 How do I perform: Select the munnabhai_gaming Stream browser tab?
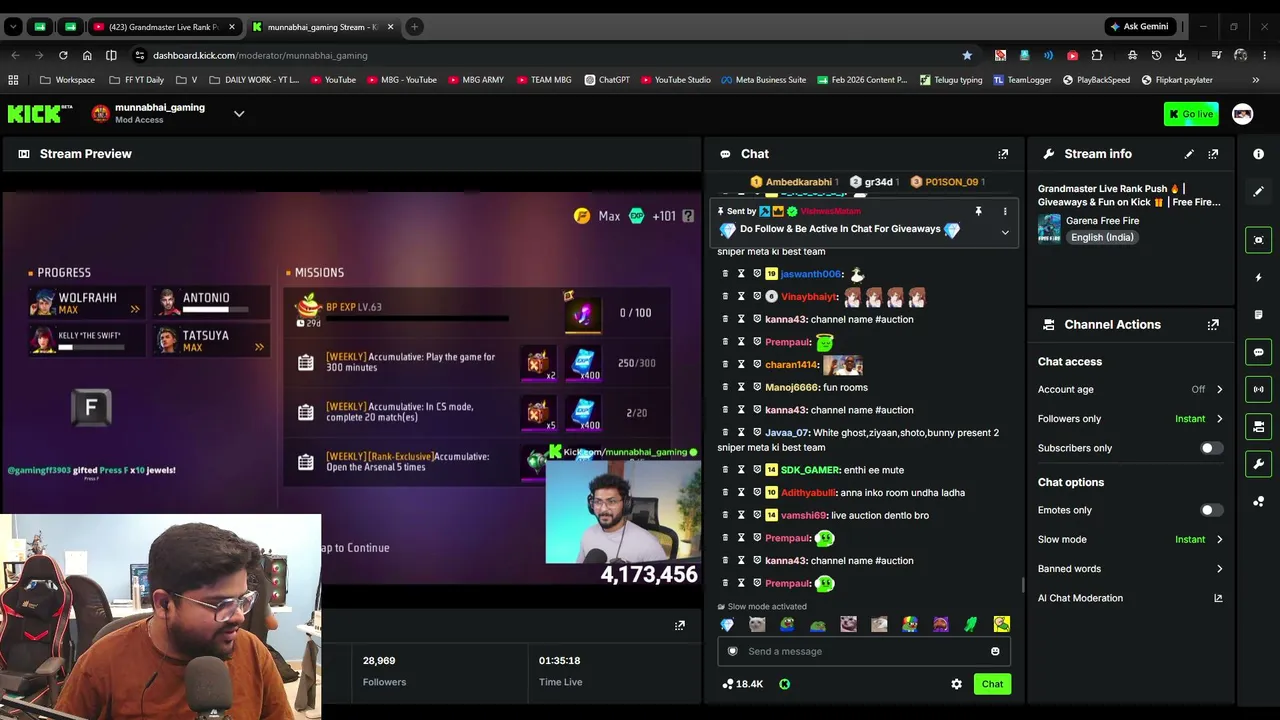click(323, 27)
